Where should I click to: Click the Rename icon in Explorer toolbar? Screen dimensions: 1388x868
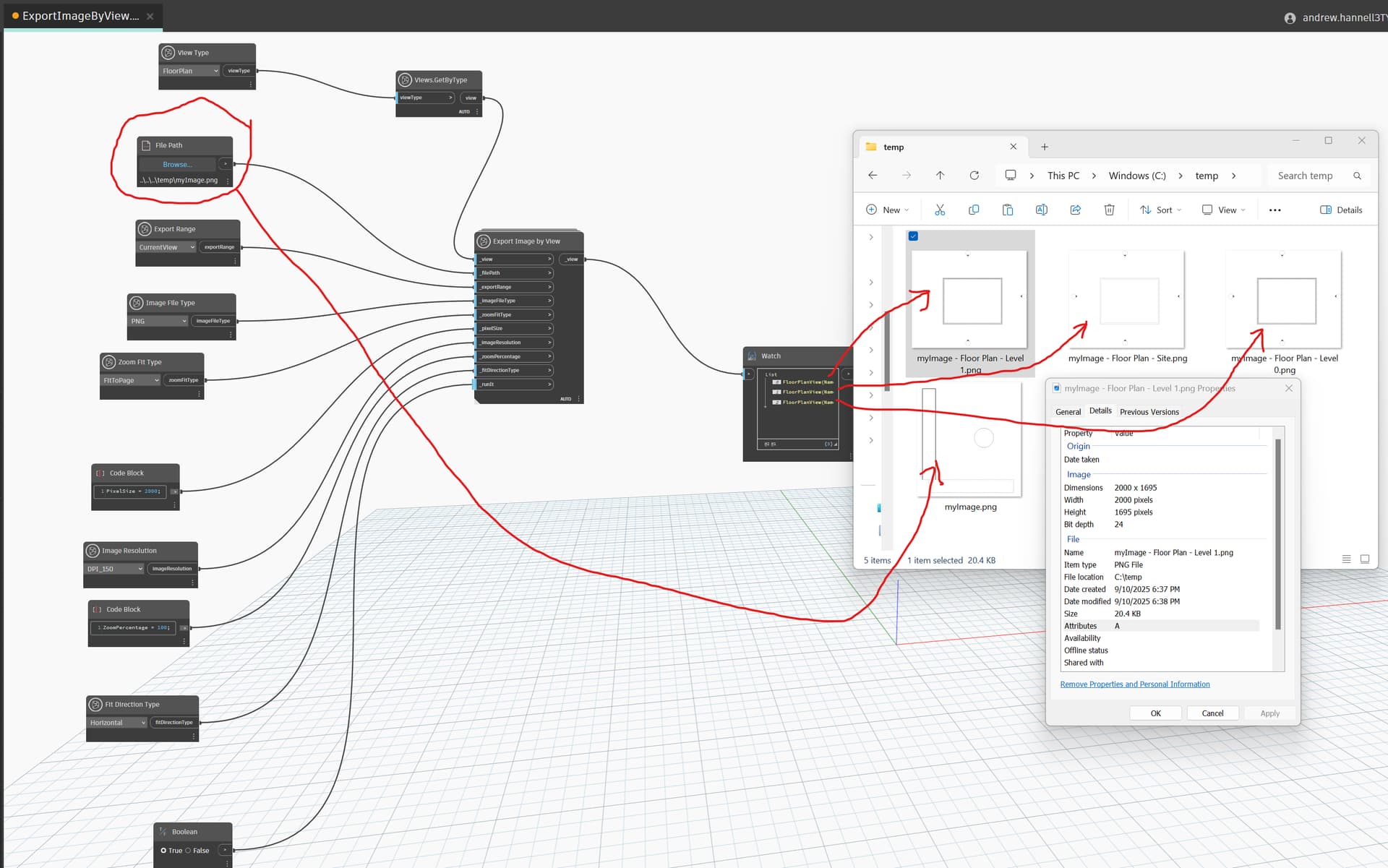click(1041, 210)
